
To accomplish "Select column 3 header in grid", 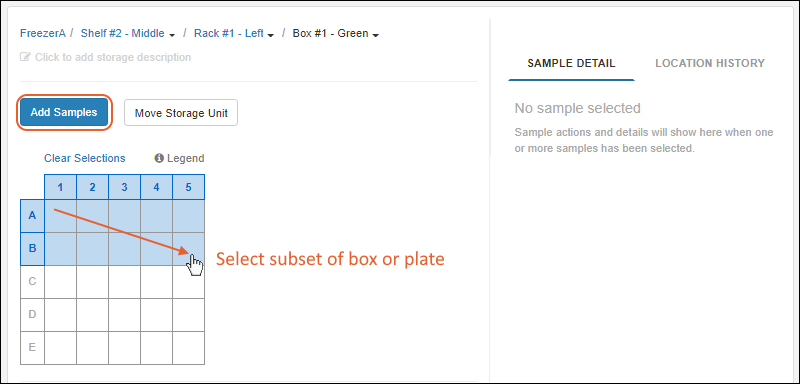I will pos(124,187).
